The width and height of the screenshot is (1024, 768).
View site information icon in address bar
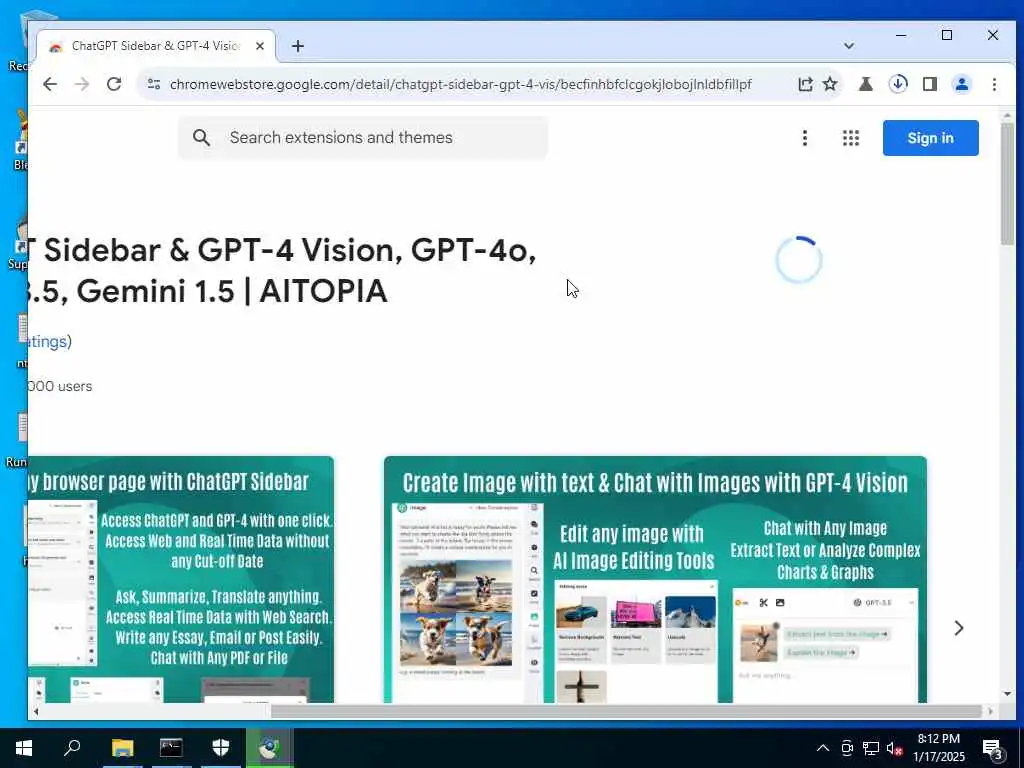154,84
